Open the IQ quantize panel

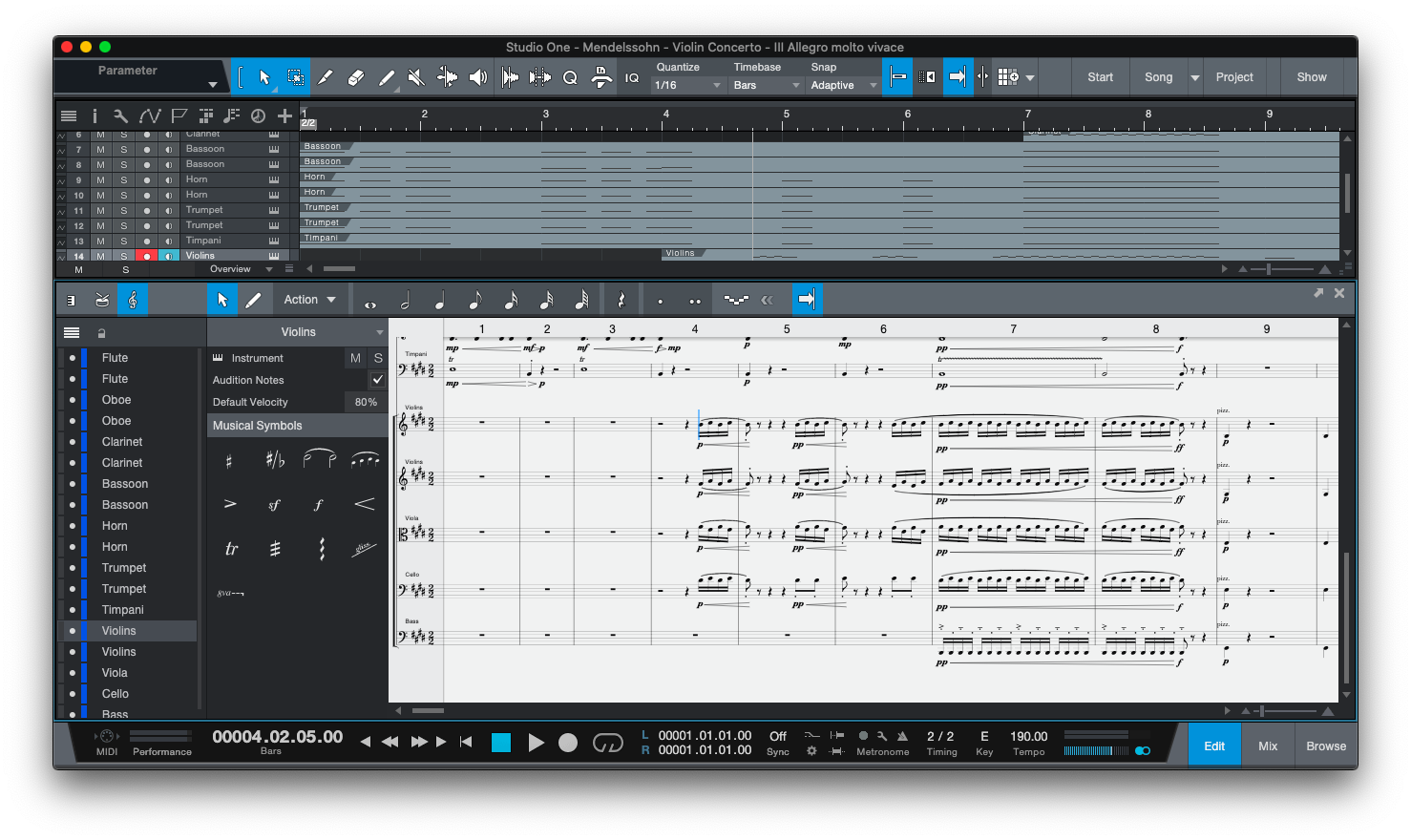(632, 78)
